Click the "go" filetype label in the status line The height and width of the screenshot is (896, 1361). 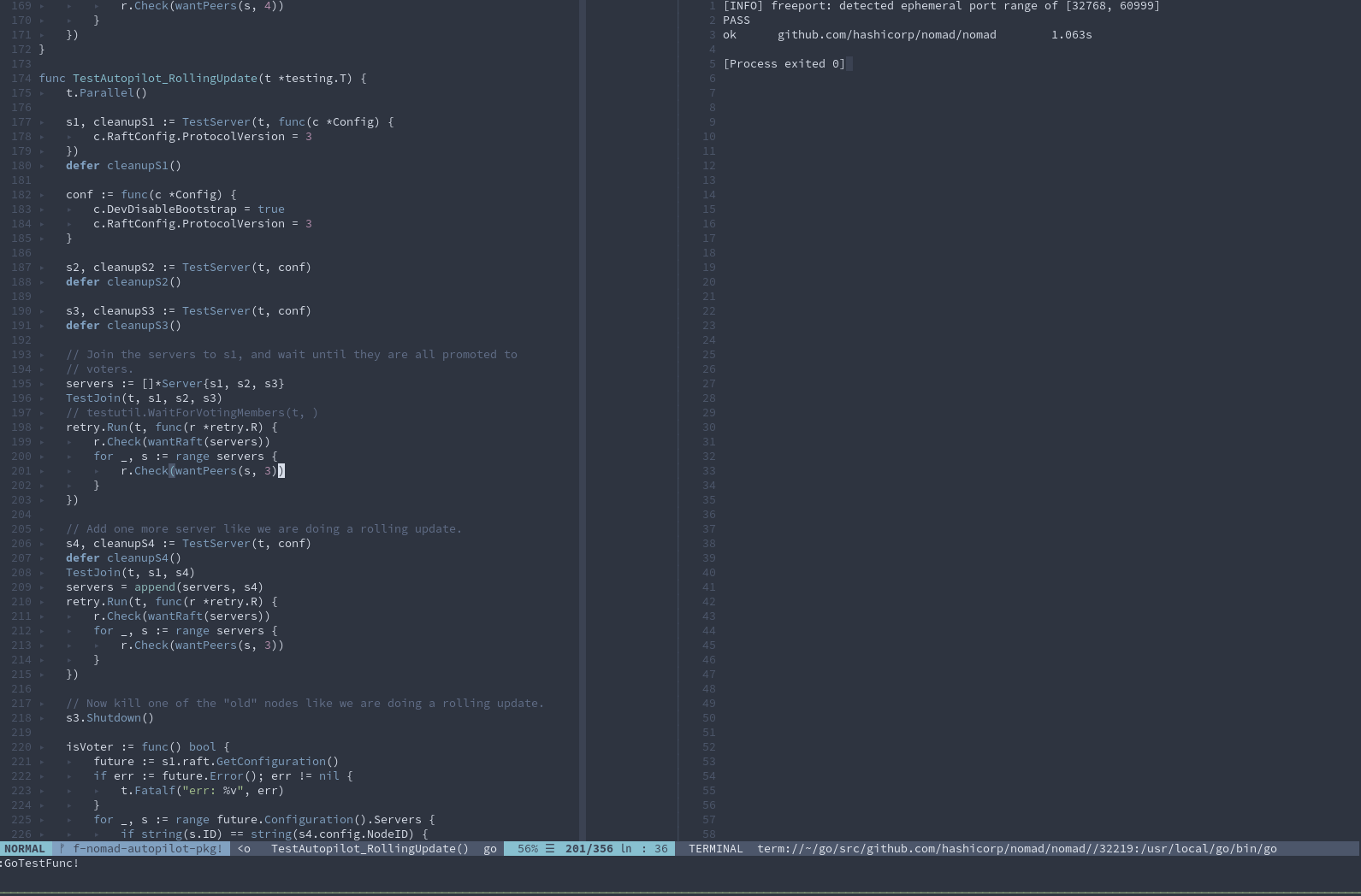[x=490, y=849]
